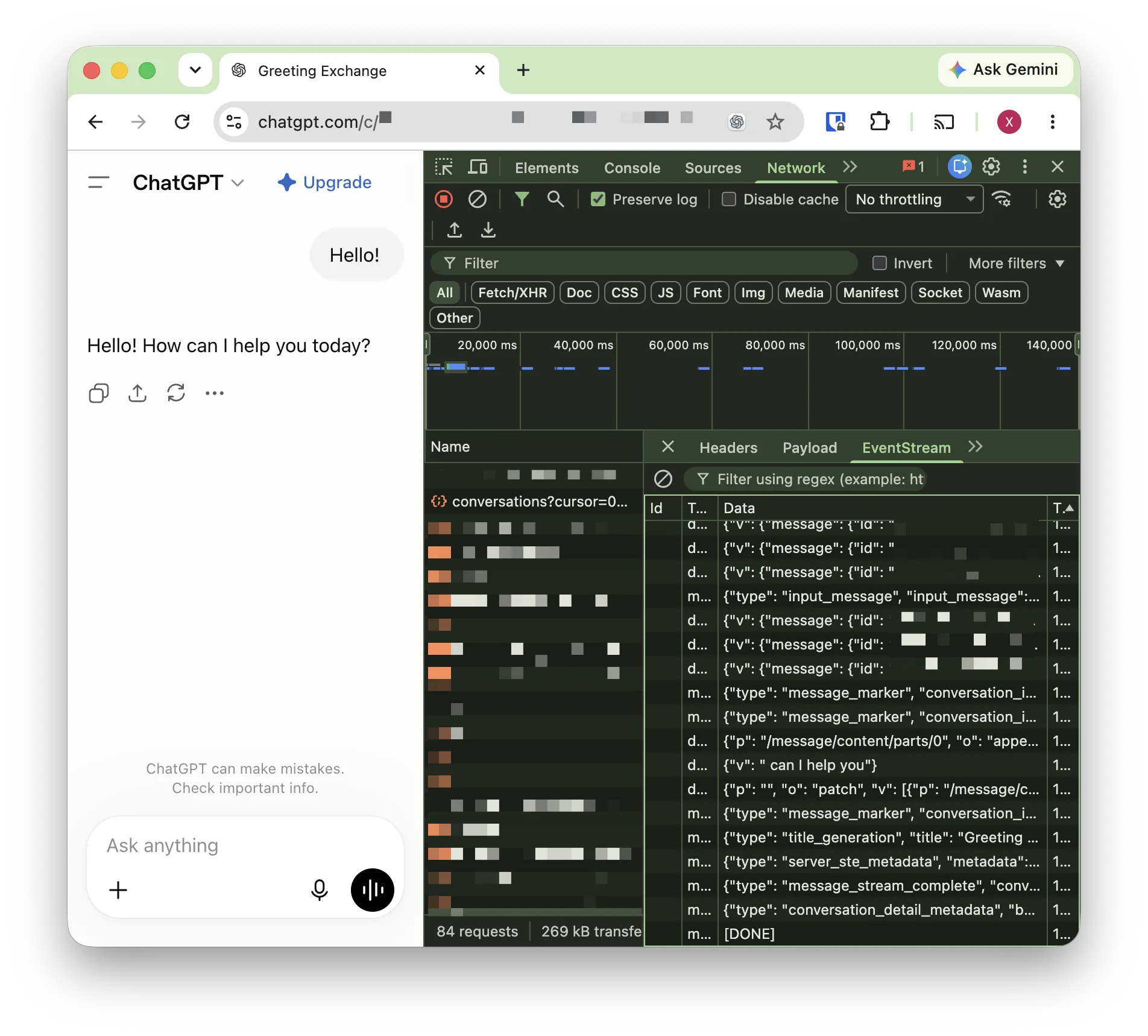This screenshot has height=1036, width=1148.
Task: Click the DevTools error count badge
Action: (913, 167)
